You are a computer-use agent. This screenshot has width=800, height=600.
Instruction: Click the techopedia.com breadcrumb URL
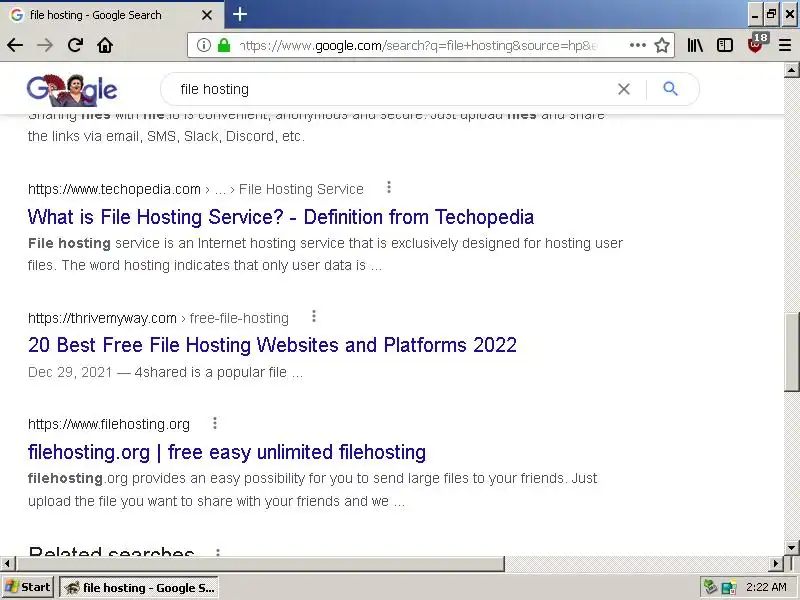click(x=114, y=189)
